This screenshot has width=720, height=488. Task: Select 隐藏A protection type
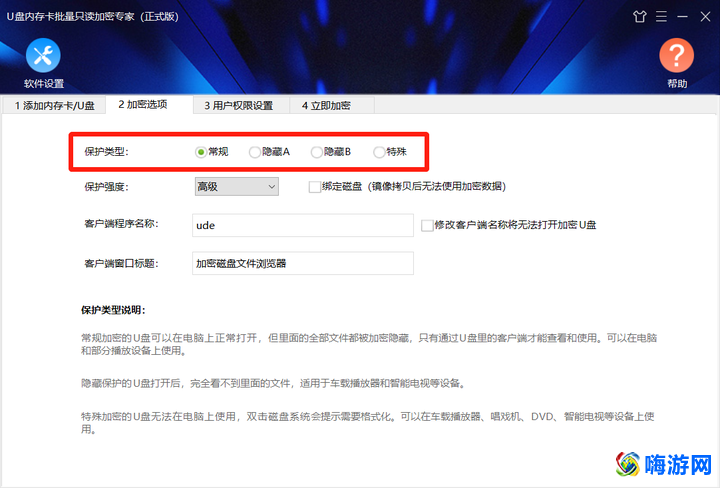pos(269,152)
